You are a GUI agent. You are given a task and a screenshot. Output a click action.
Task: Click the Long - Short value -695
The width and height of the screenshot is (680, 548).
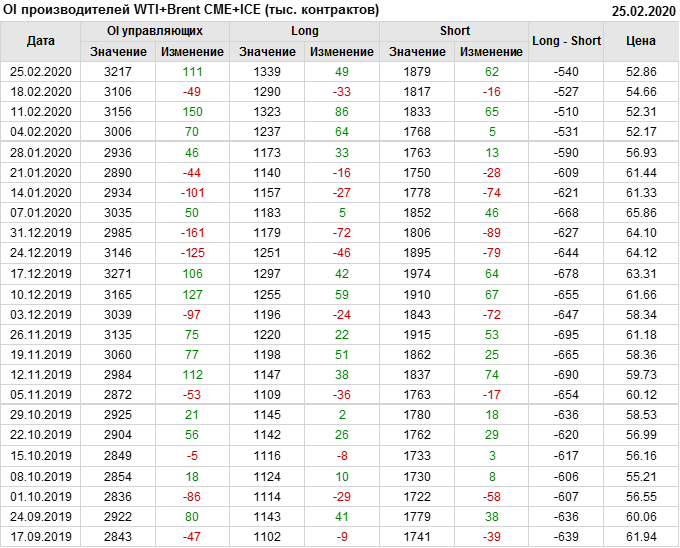pos(567,334)
